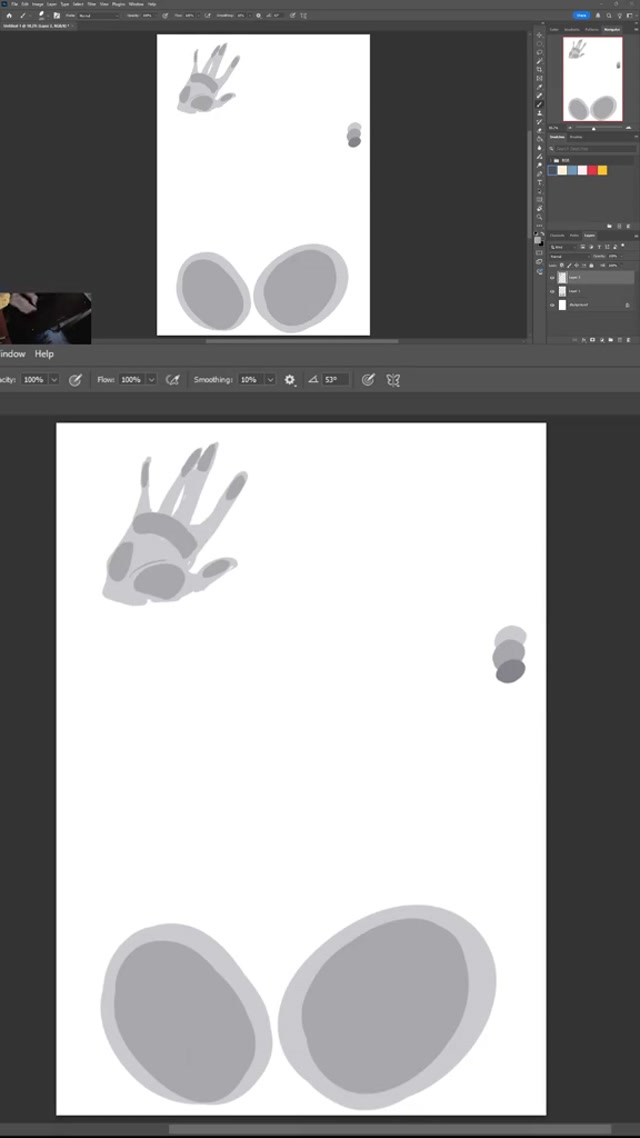Image resolution: width=640 pixels, height=1138 pixels.
Task: Pick the red swatch in Swatches panel
Action: 592,171
